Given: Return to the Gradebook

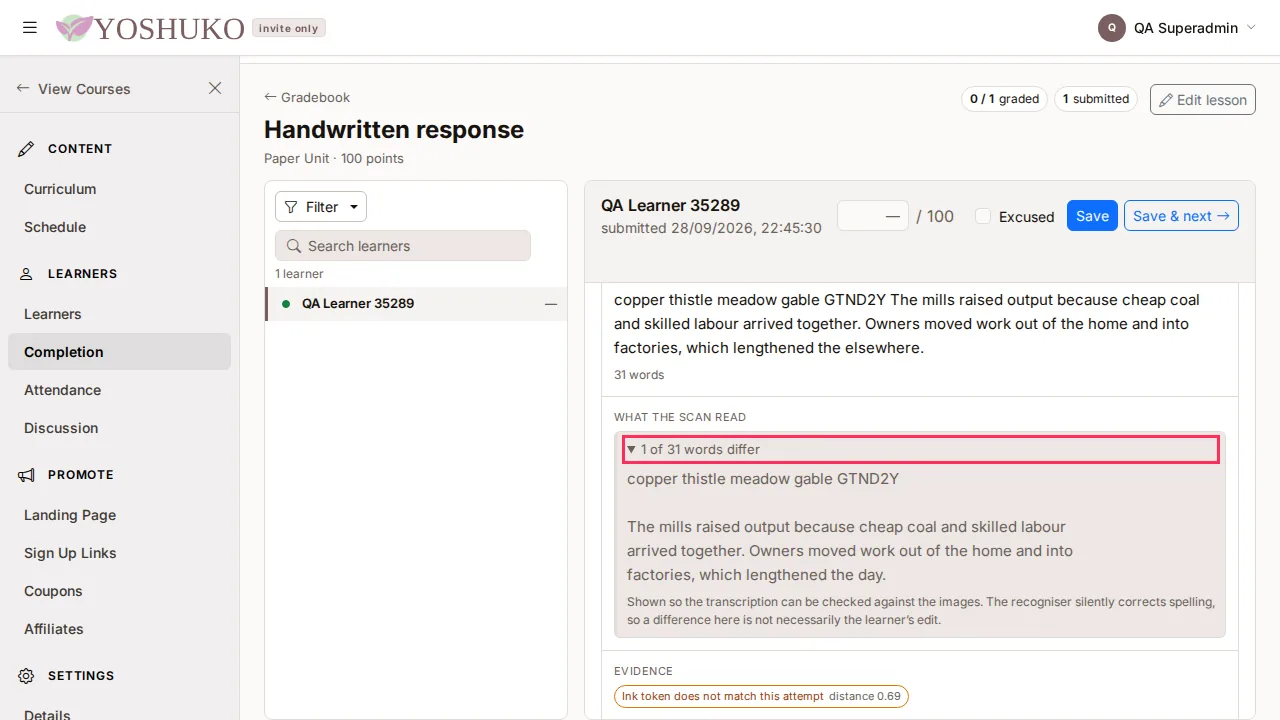Looking at the screenshot, I should click(x=307, y=97).
